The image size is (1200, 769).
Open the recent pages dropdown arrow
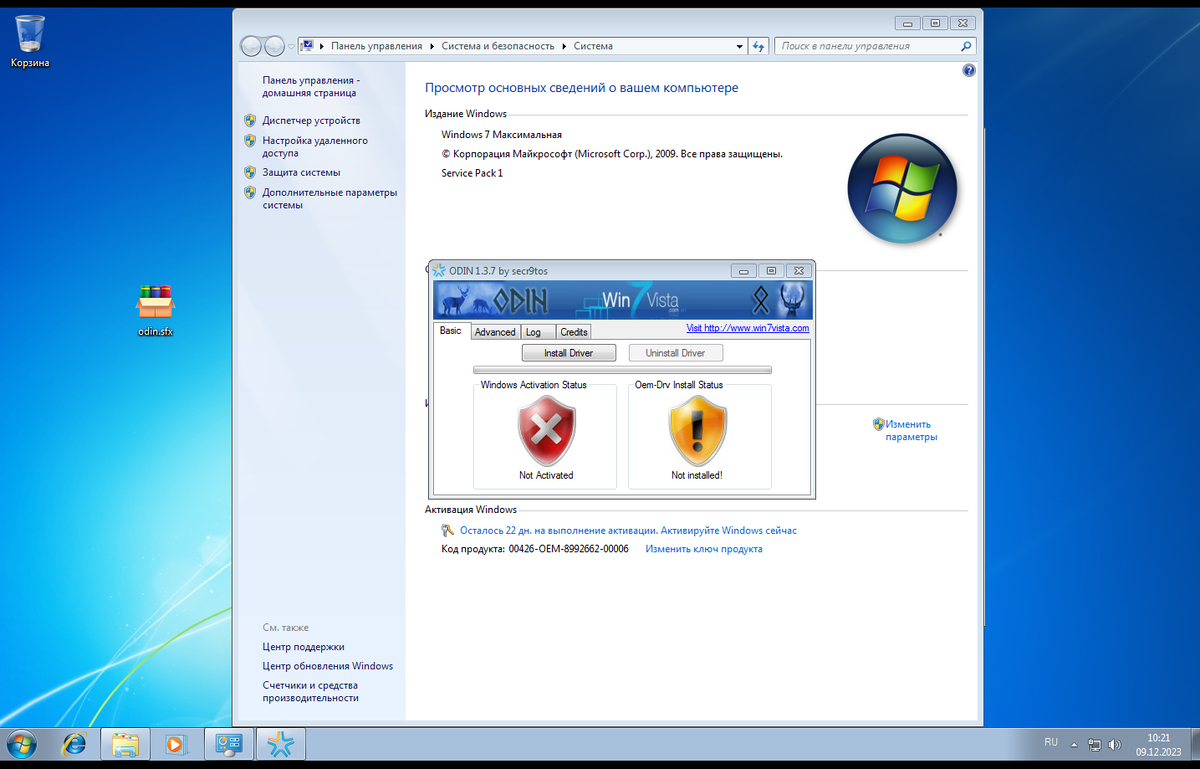click(291, 46)
